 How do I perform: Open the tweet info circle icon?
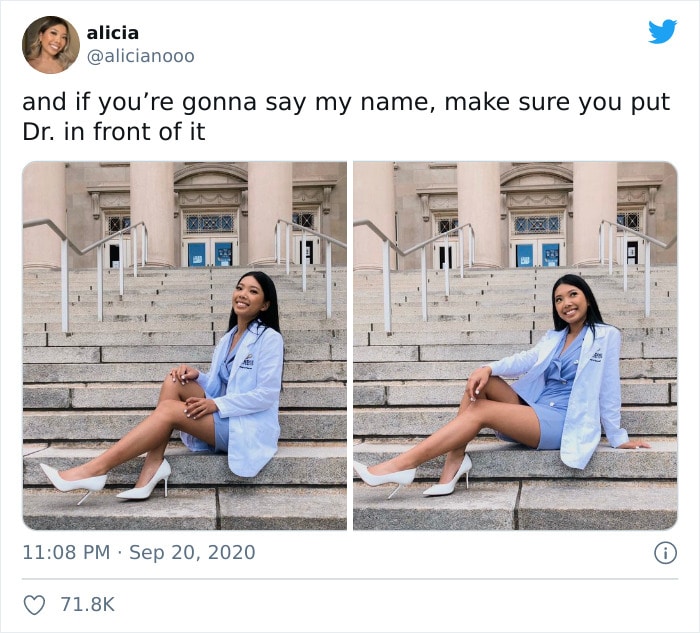pos(665,553)
